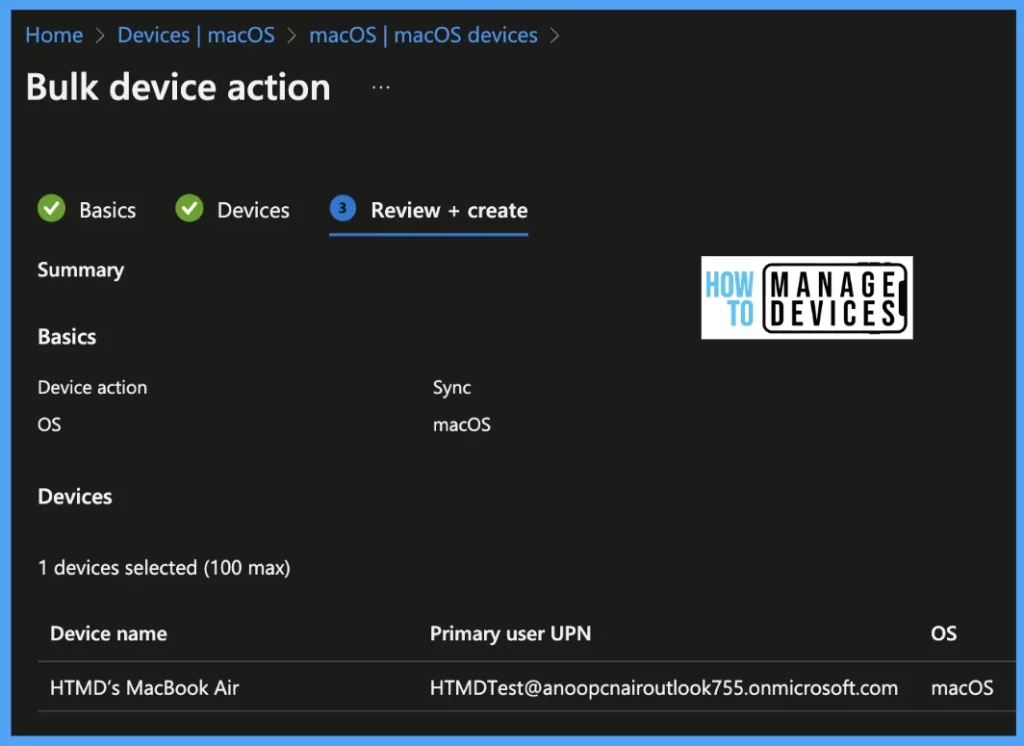1024x746 pixels.
Task: Open macOS | macOS devices breadcrumb
Action: (423, 35)
